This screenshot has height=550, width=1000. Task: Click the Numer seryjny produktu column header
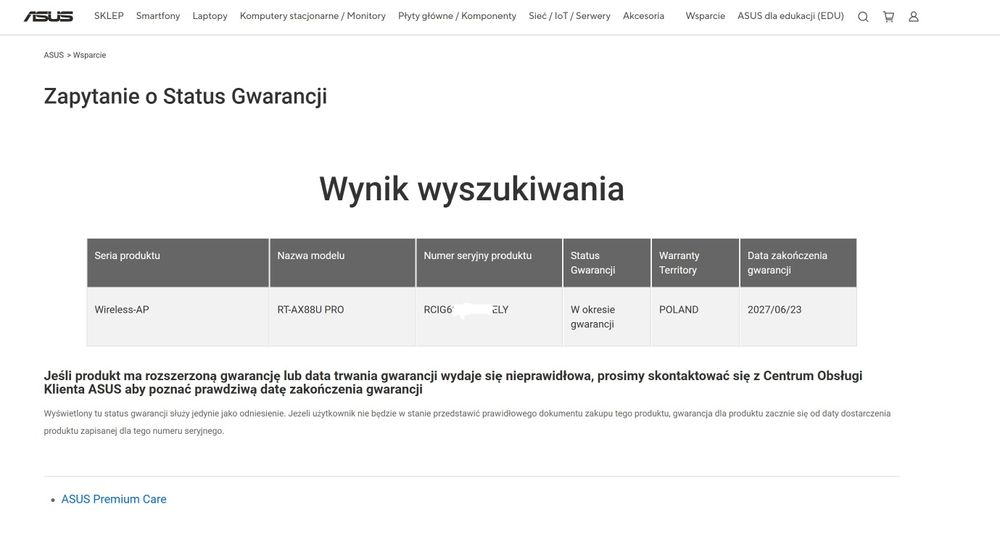[489, 263]
